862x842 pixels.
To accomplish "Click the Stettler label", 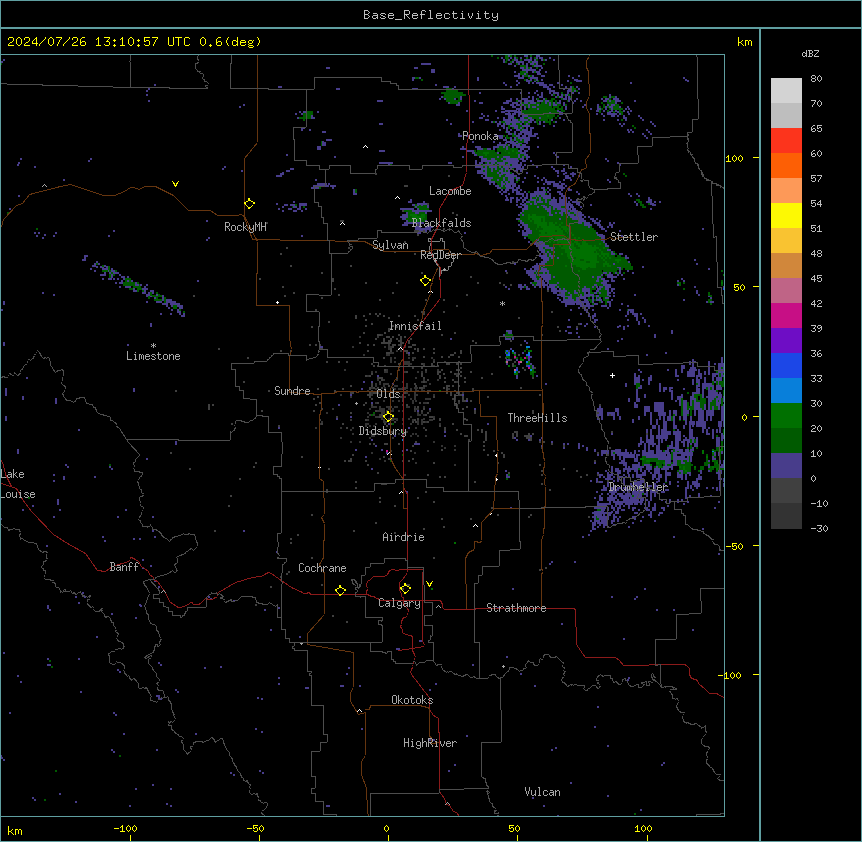I will [x=634, y=237].
